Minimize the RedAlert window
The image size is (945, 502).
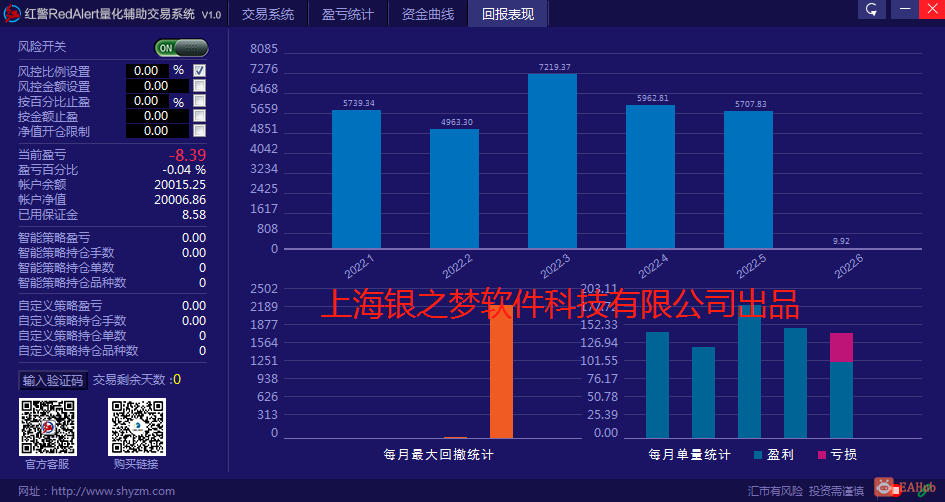pyautogui.click(x=905, y=9)
